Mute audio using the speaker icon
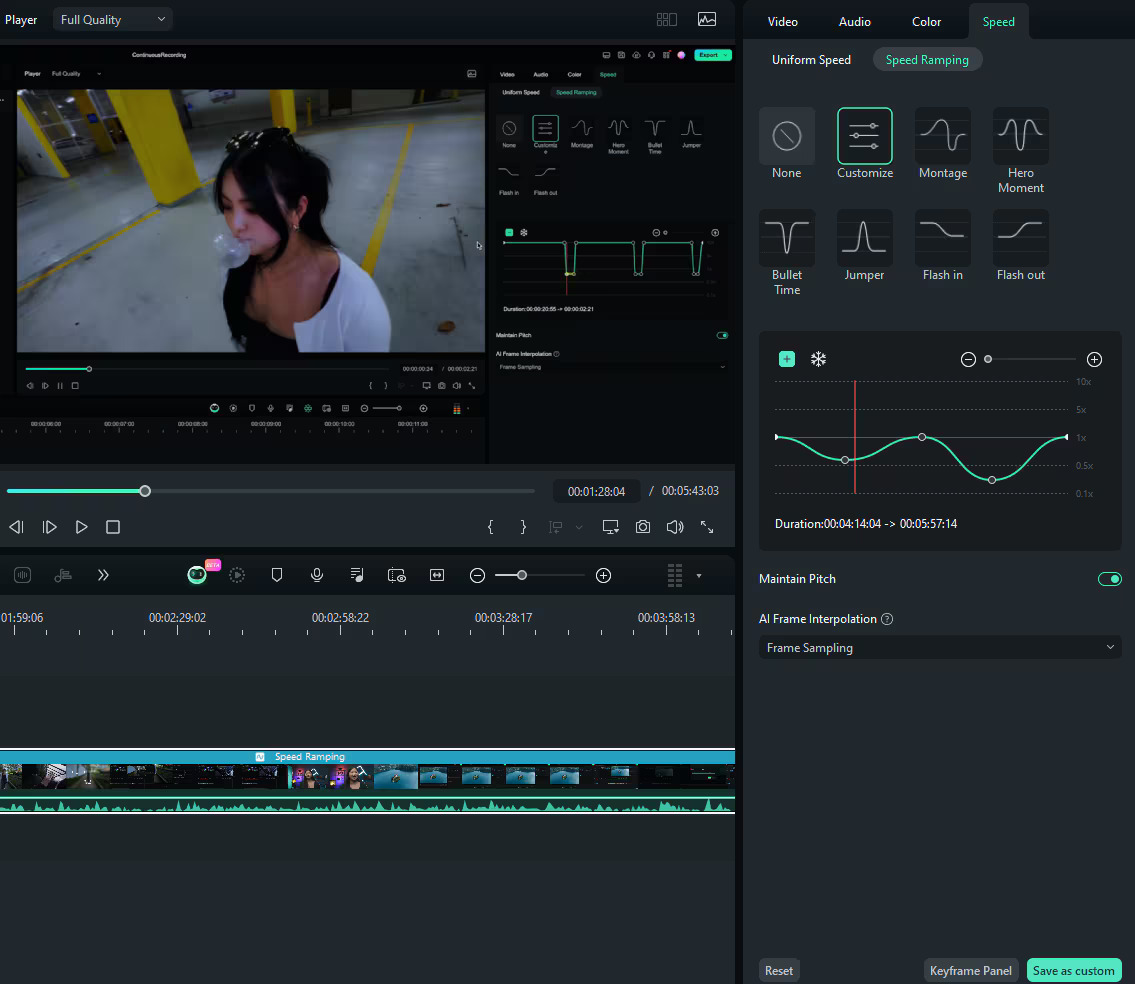 coord(675,526)
